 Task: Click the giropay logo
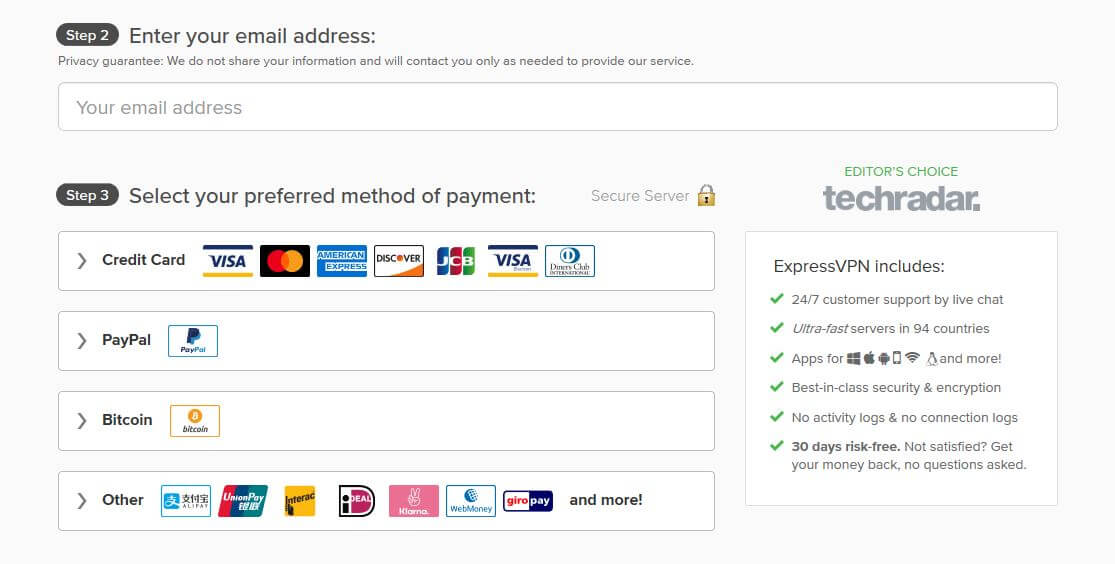(528, 501)
